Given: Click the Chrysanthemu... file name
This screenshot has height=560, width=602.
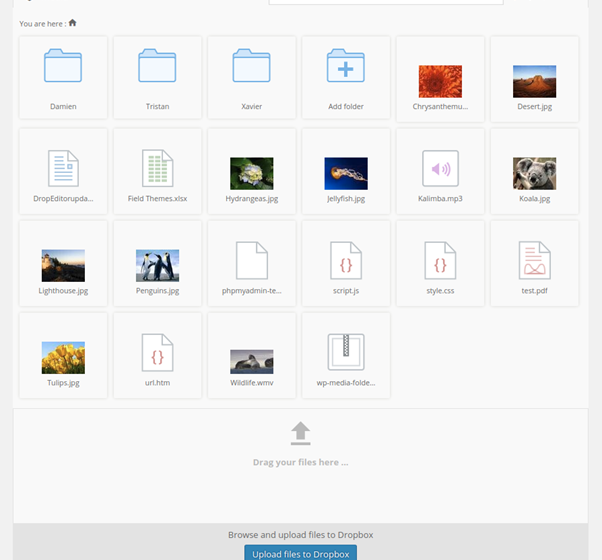Looking at the screenshot, I should tap(440, 107).
